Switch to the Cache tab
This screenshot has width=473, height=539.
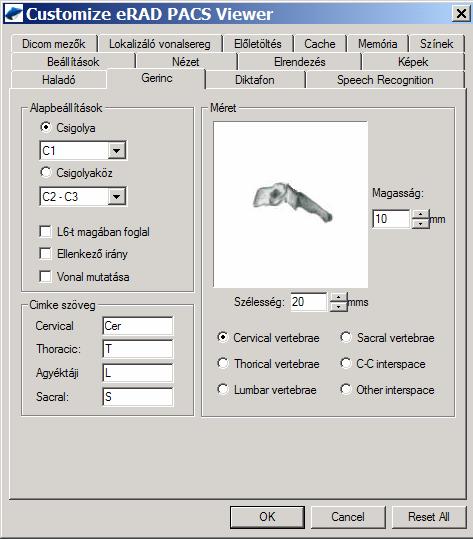coord(320,44)
